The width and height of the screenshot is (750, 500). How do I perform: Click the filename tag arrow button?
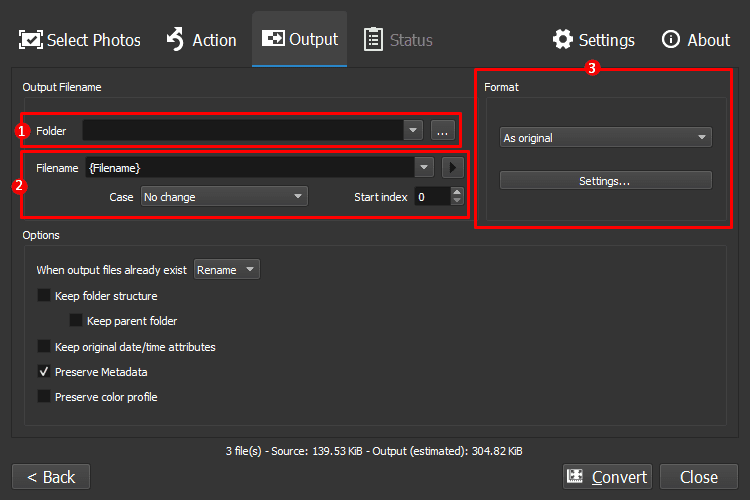tap(452, 168)
